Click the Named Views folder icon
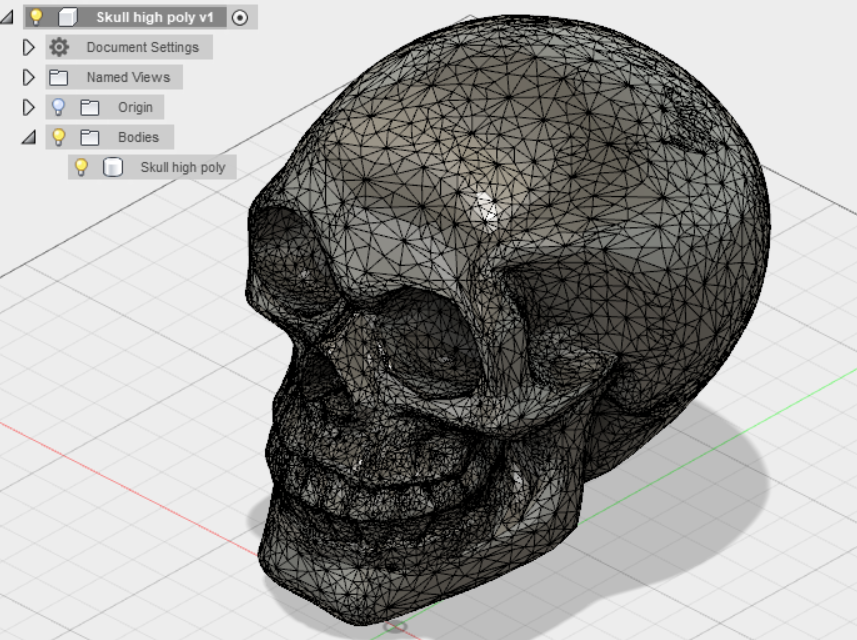857x640 pixels. coord(60,77)
